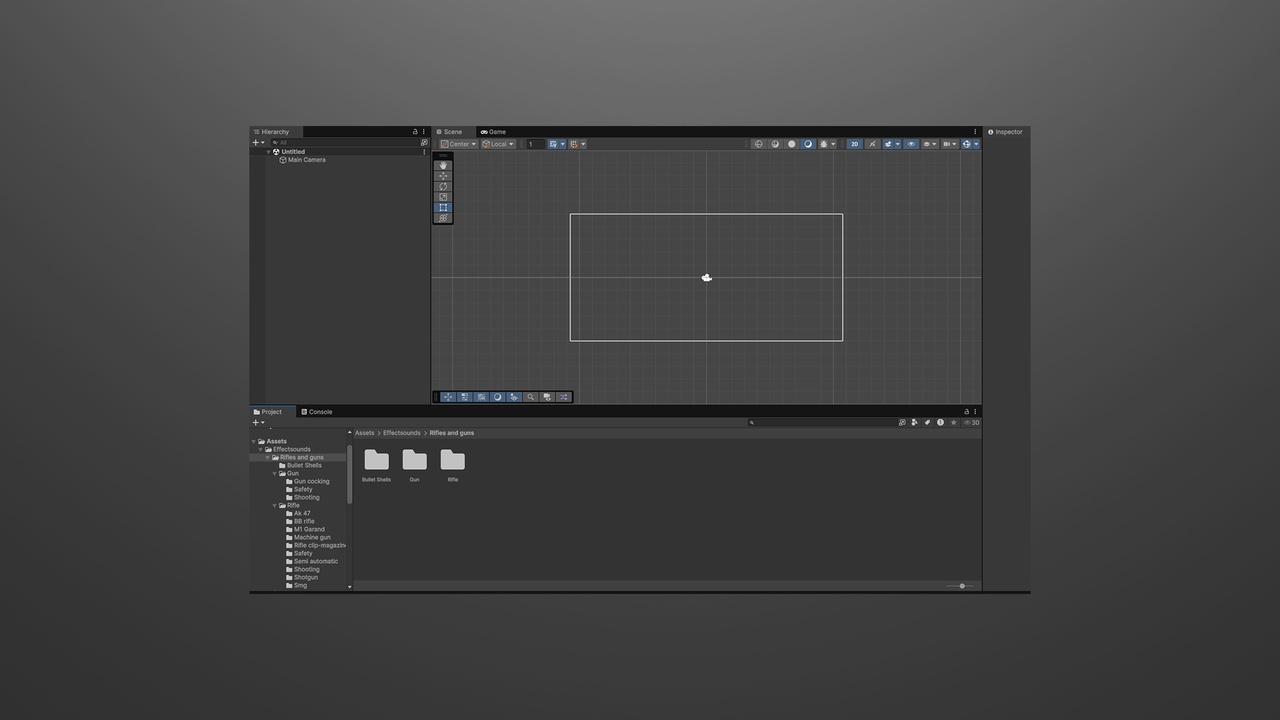
Task: Click the asset icon size slider
Action: click(960, 586)
